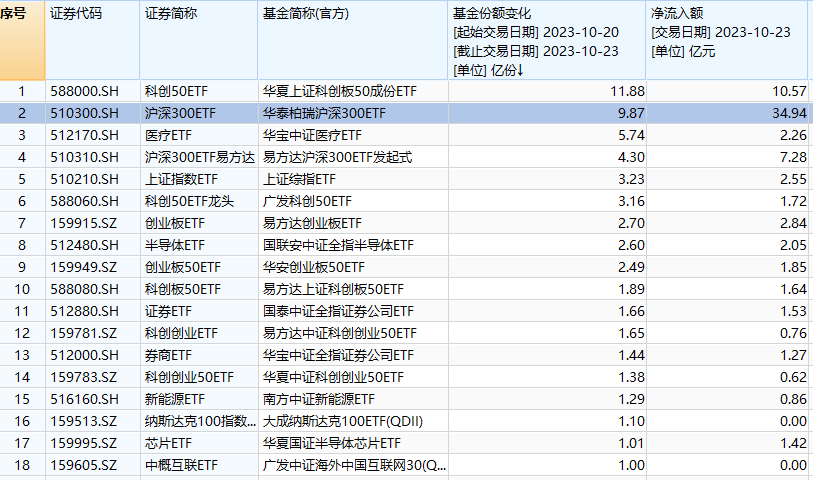
Task: Select security code 159605.SZ
Action: click(84, 465)
